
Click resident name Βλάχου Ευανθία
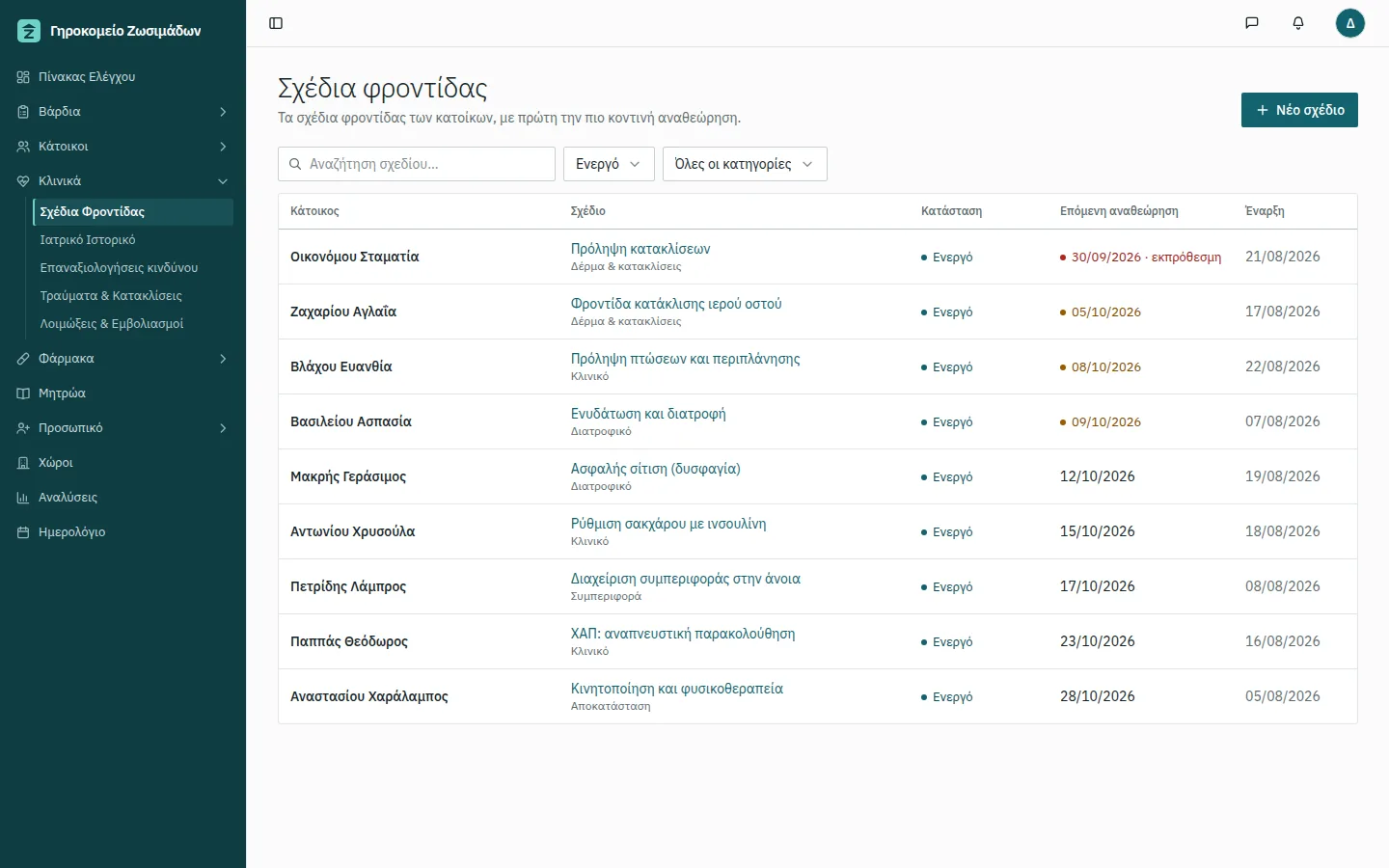[x=341, y=366]
